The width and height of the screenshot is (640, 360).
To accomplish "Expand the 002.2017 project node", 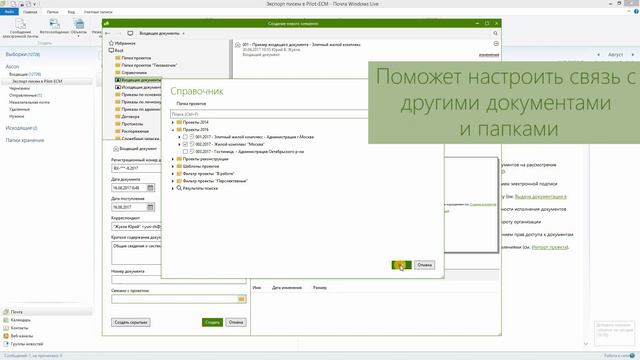I will [x=179, y=144].
